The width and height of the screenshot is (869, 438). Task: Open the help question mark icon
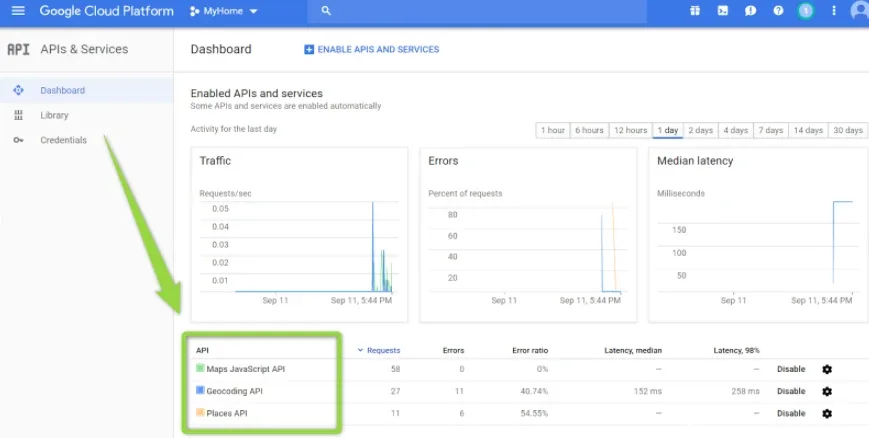[778, 11]
